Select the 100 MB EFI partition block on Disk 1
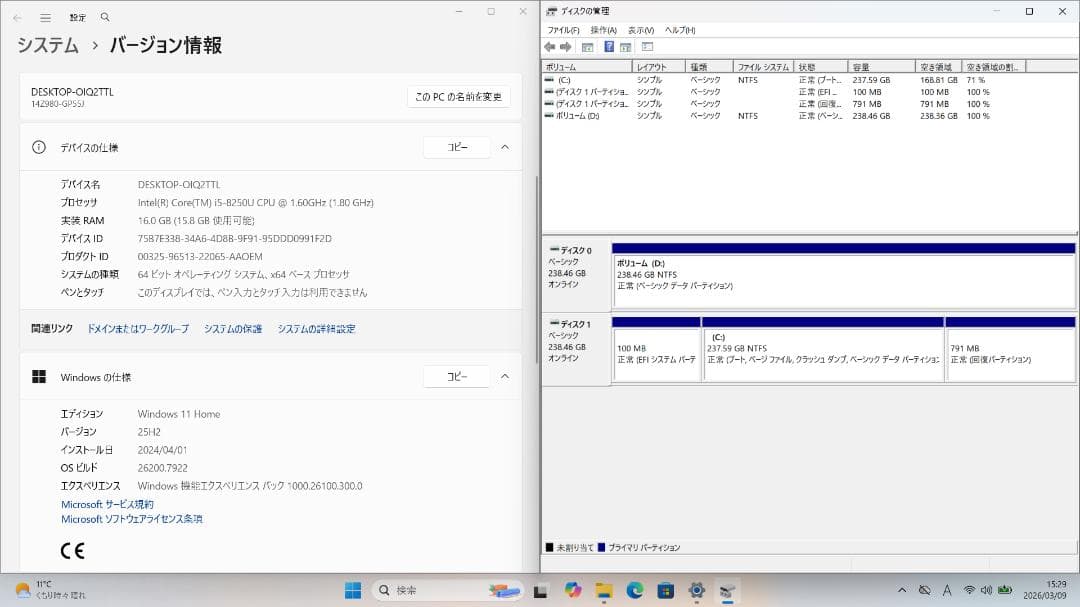The image size is (1080, 607). pyautogui.click(x=656, y=349)
